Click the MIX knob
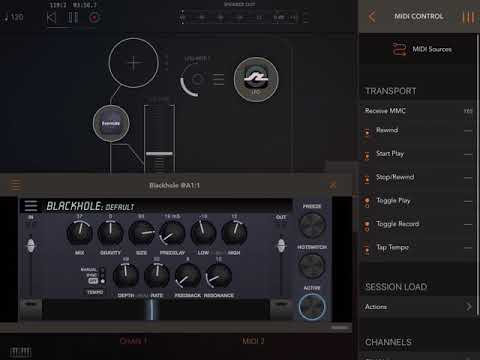 pyautogui.click(x=79, y=232)
